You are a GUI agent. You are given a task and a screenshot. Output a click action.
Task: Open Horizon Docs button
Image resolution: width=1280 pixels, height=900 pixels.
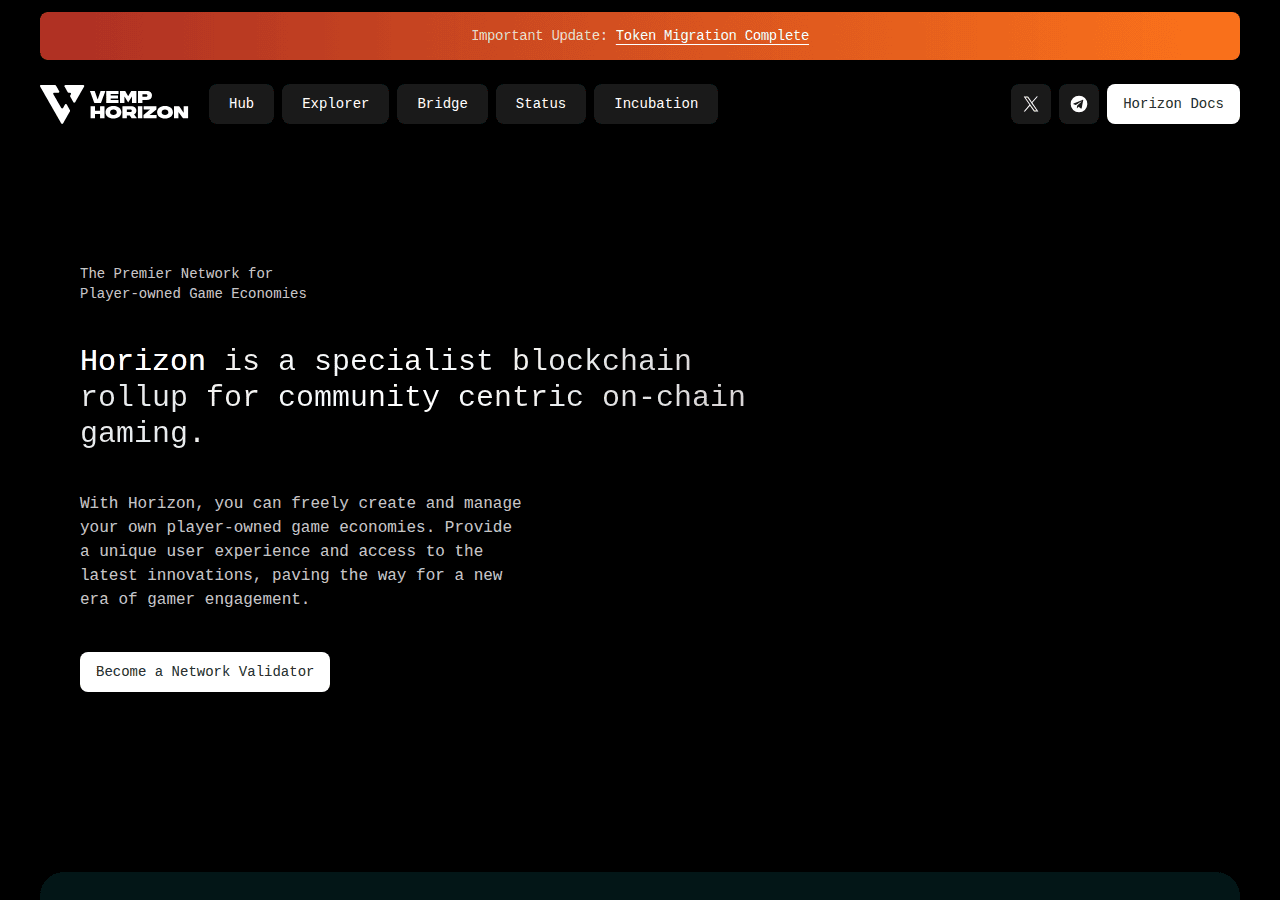point(1173,104)
